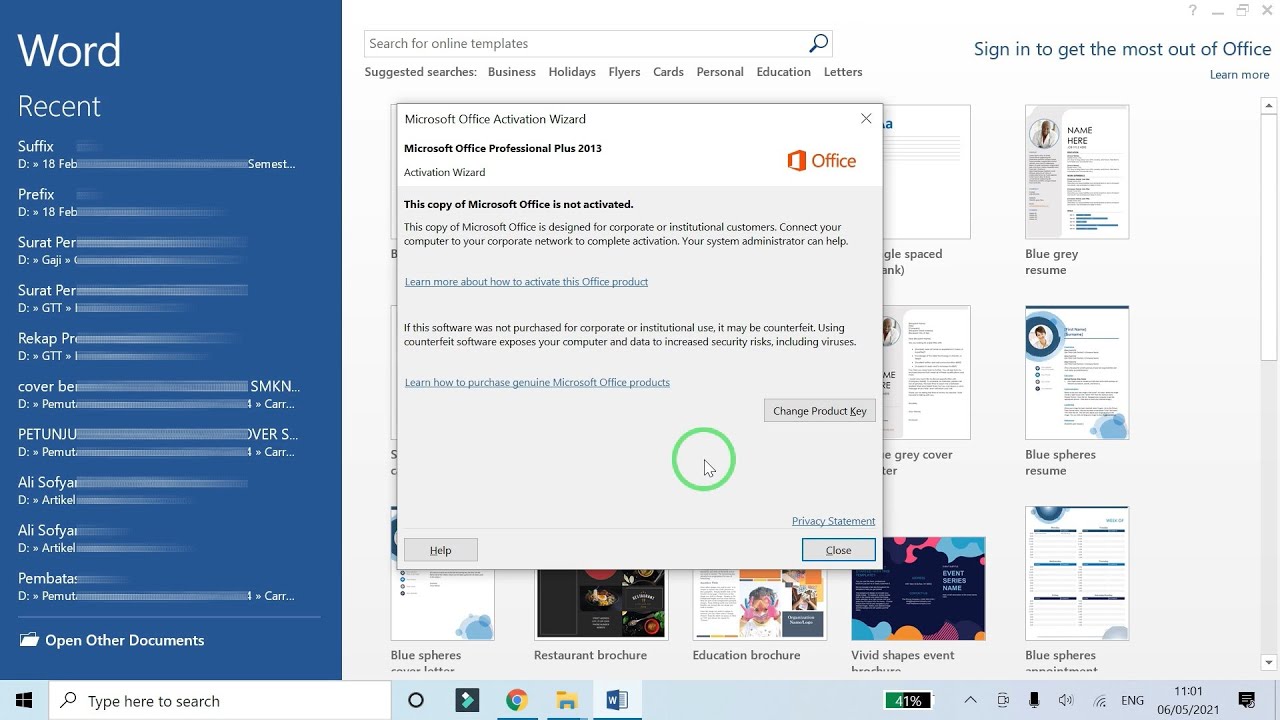The height and width of the screenshot is (720, 1280).
Task: Close the Activation Wizard dialog with X
Action: point(866,118)
